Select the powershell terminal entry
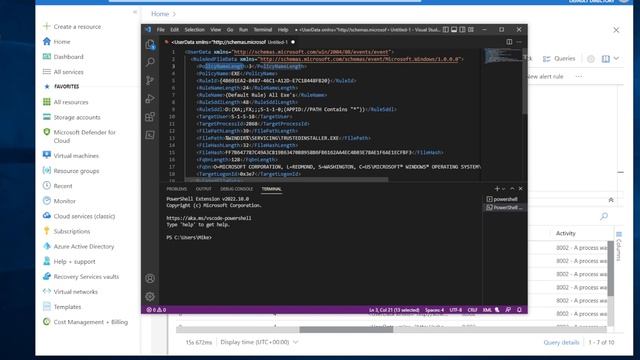640x360 pixels. pyautogui.click(x=504, y=199)
